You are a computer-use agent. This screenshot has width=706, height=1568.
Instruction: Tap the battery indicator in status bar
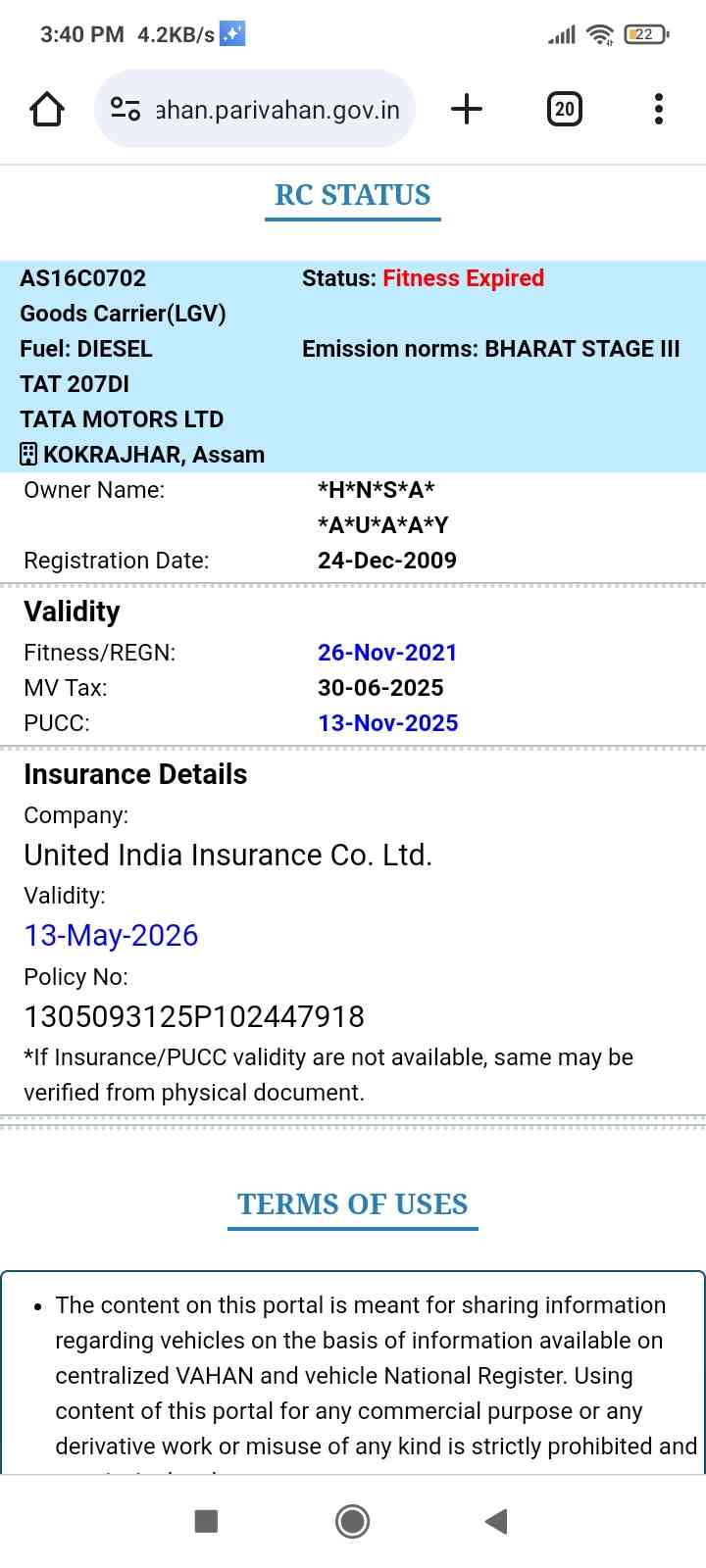[646, 35]
